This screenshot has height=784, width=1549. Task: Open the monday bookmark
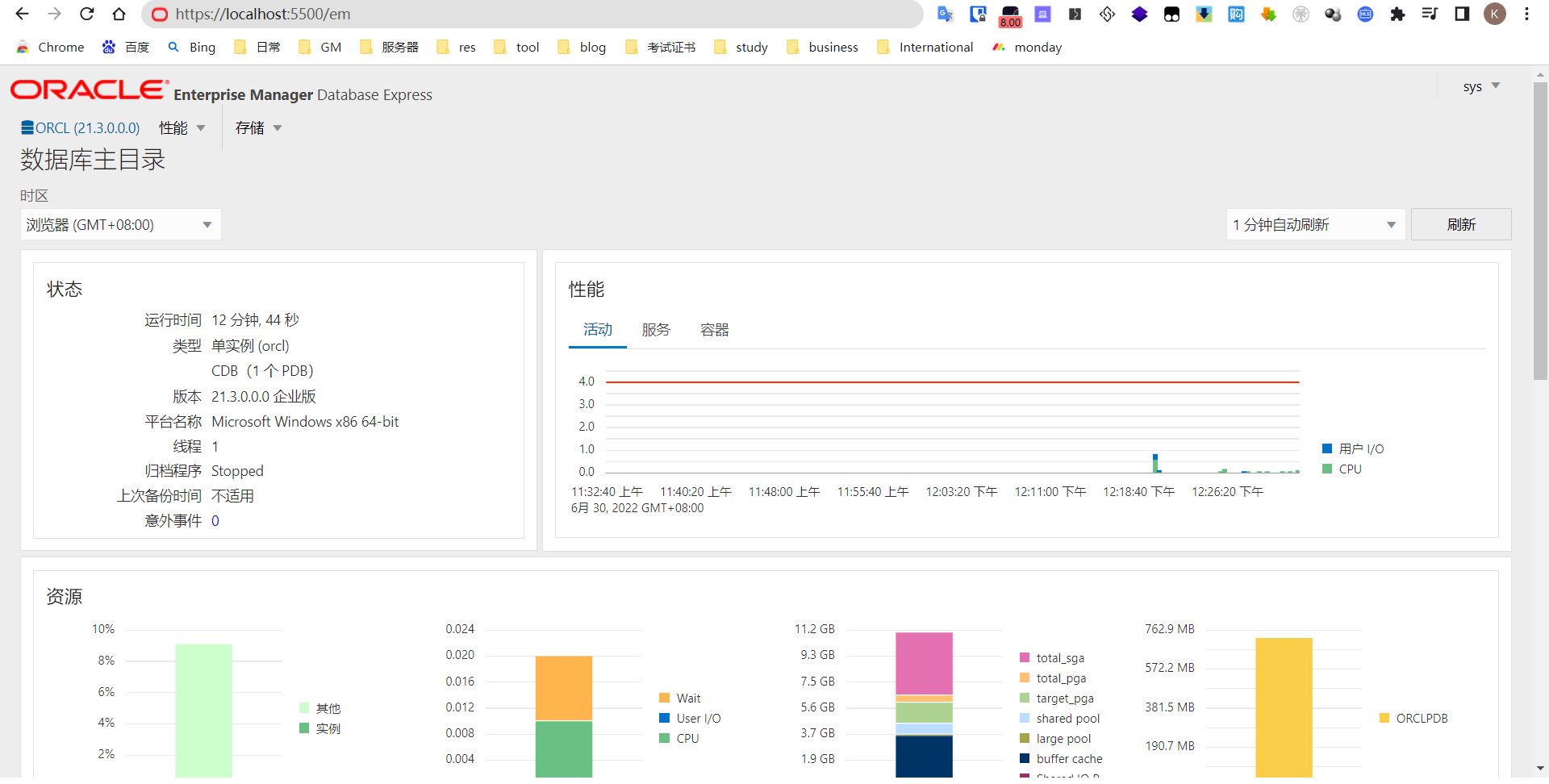1027,48
